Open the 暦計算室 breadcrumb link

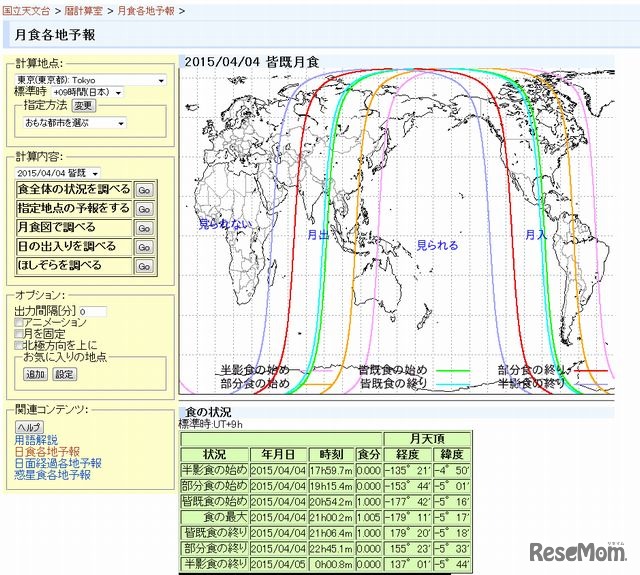pyautogui.click(x=83, y=11)
